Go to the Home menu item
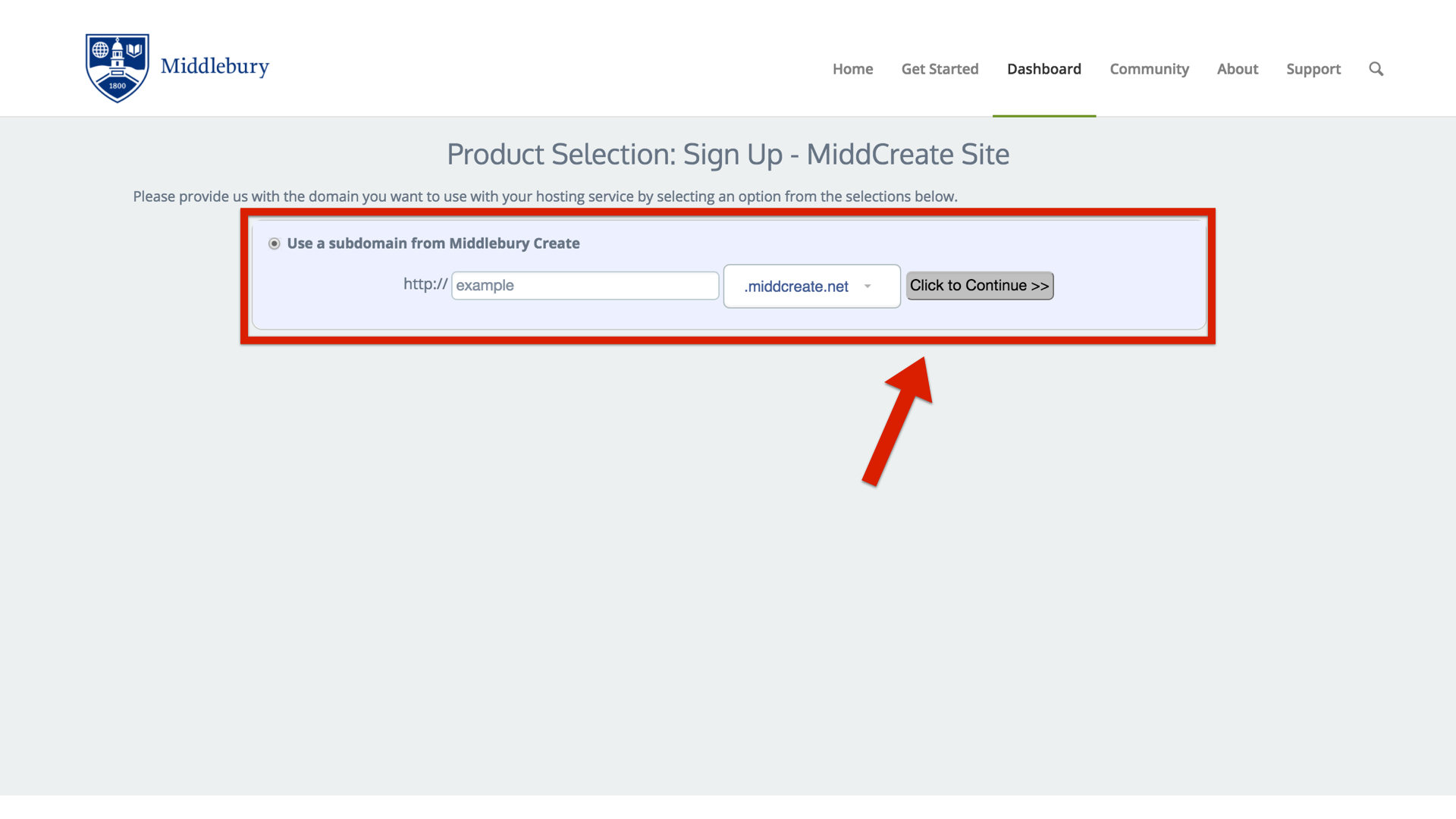Image resolution: width=1456 pixels, height=819 pixels. coord(852,69)
